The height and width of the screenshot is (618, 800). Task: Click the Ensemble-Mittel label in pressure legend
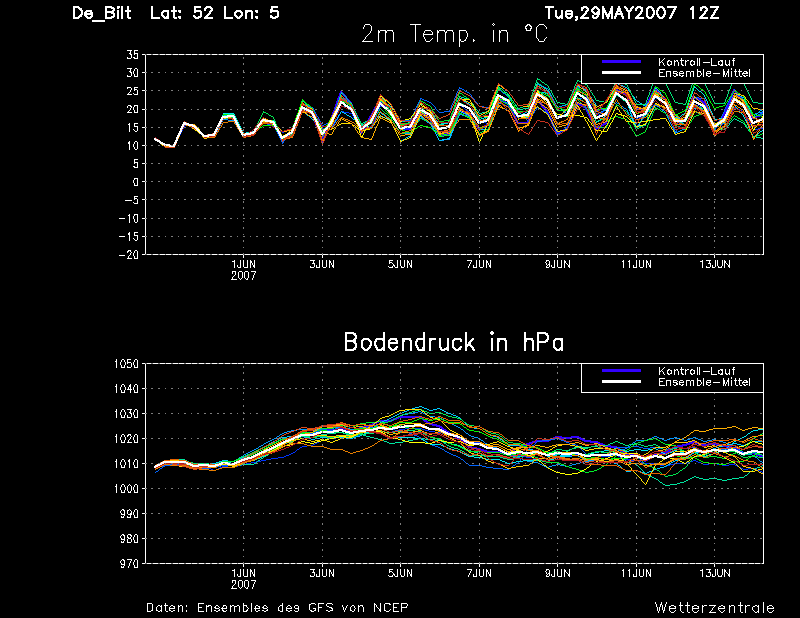coord(704,382)
